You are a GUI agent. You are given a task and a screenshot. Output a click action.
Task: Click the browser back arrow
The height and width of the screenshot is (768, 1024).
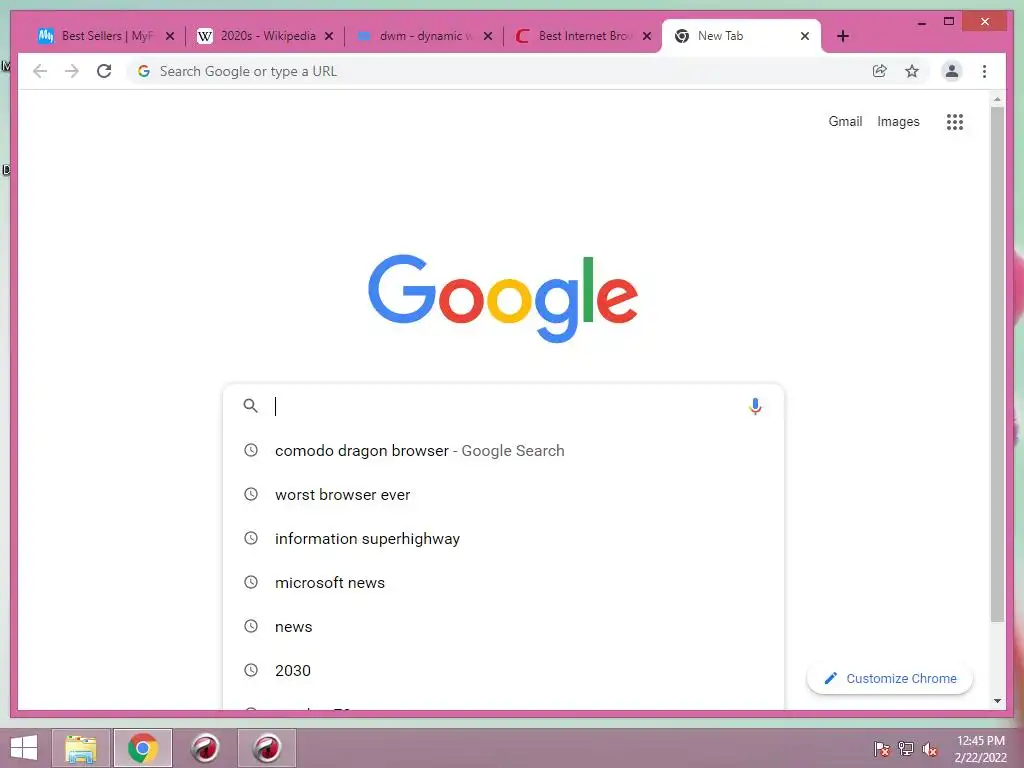click(x=40, y=71)
